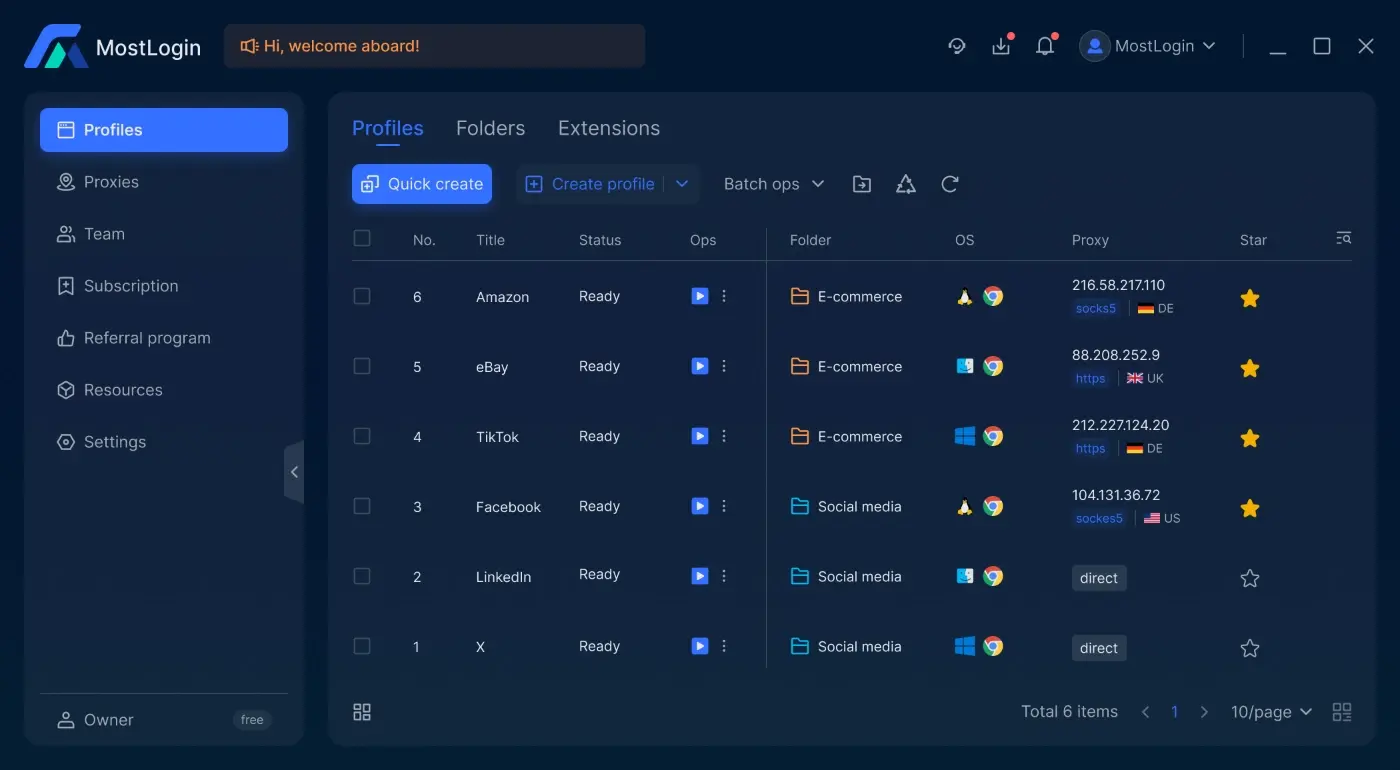Image resolution: width=1400 pixels, height=770 pixels.
Task: Open the downloads icon in header
Action: [x=1001, y=46]
